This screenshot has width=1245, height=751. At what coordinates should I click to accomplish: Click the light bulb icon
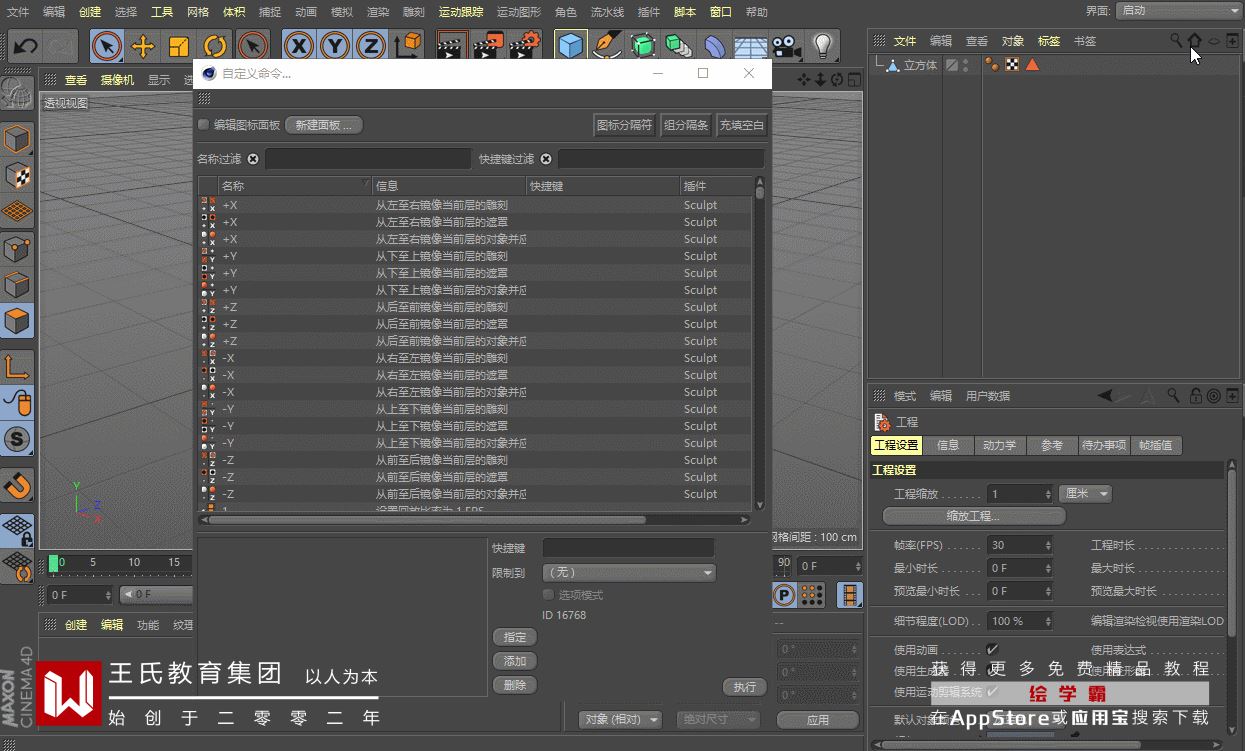tap(822, 46)
